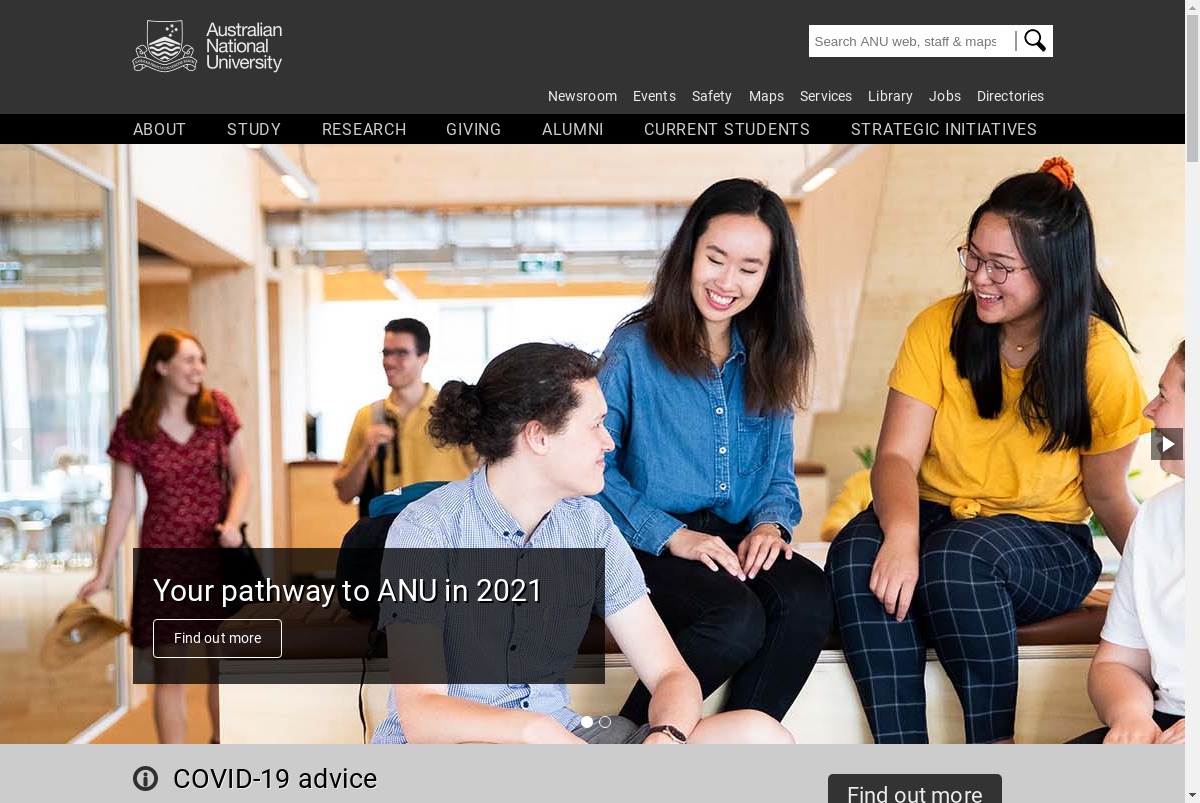Click the COVID-19 advice info icon
Image resolution: width=1200 pixels, height=803 pixels.
[146, 779]
